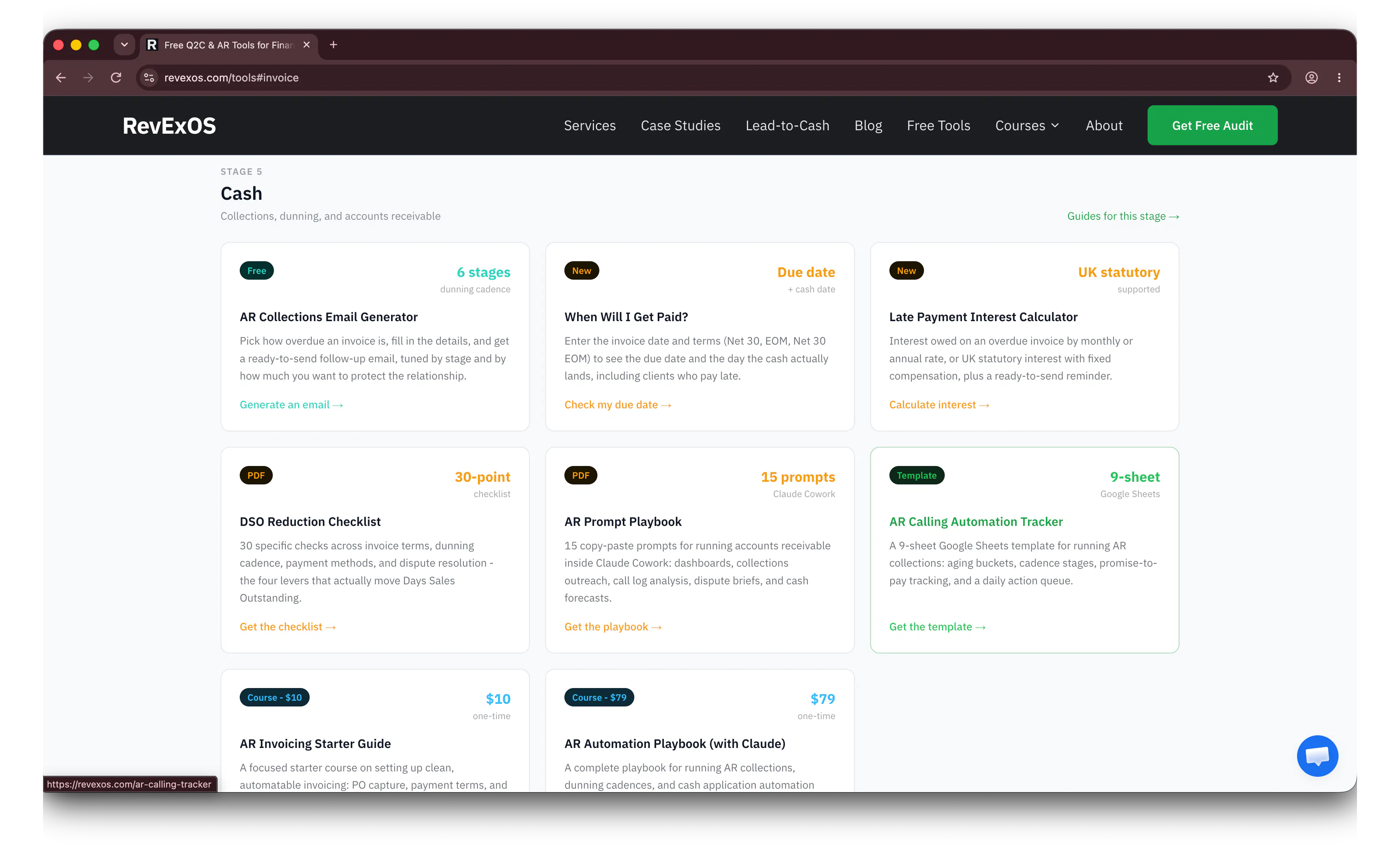Viewport: 1400px width, 849px height.
Task: Click the New badge on Late Payment card
Action: pos(906,270)
